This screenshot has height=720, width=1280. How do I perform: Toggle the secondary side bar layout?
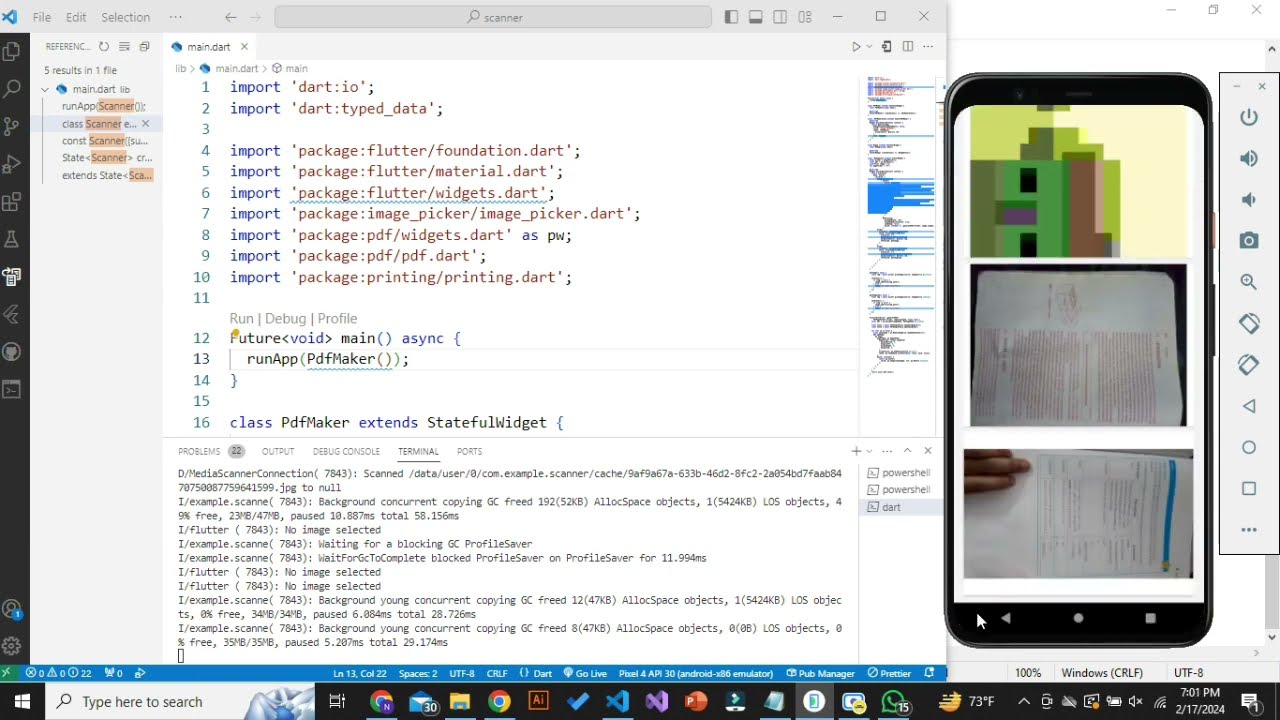tap(780, 17)
